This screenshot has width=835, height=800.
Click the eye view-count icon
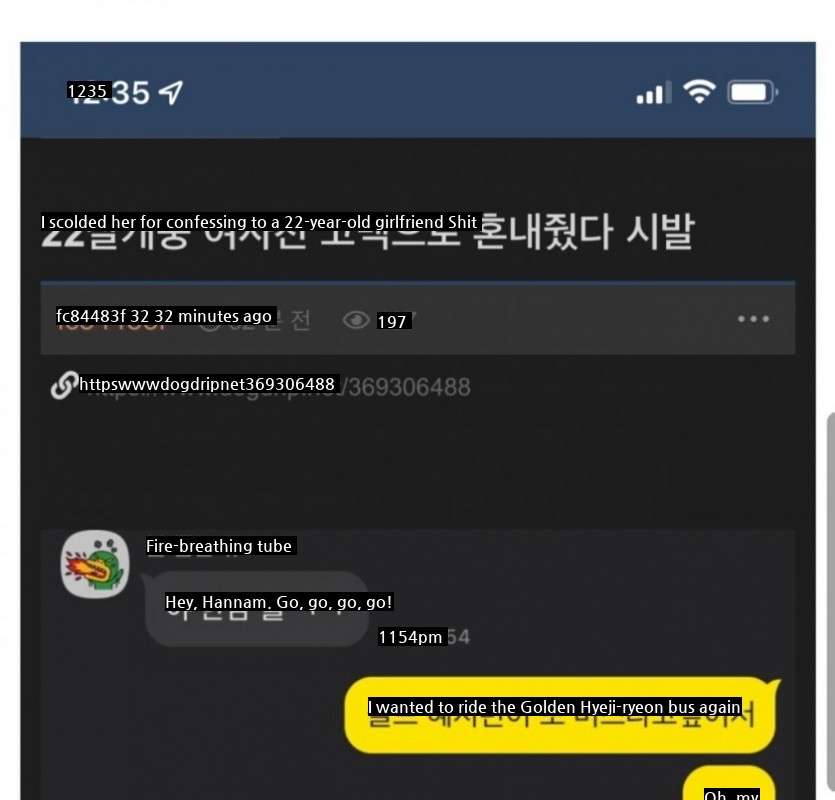[356, 320]
